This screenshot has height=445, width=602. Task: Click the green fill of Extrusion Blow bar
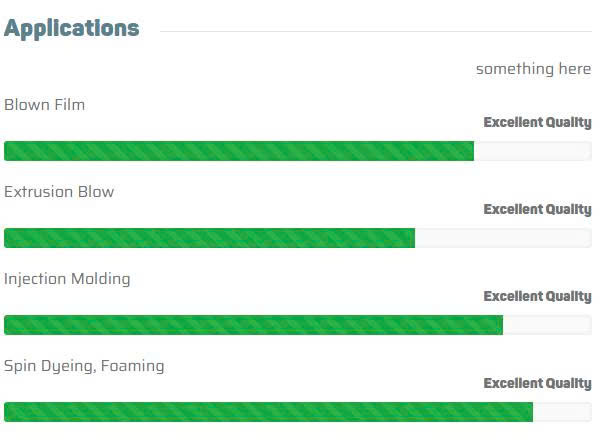coord(209,238)
